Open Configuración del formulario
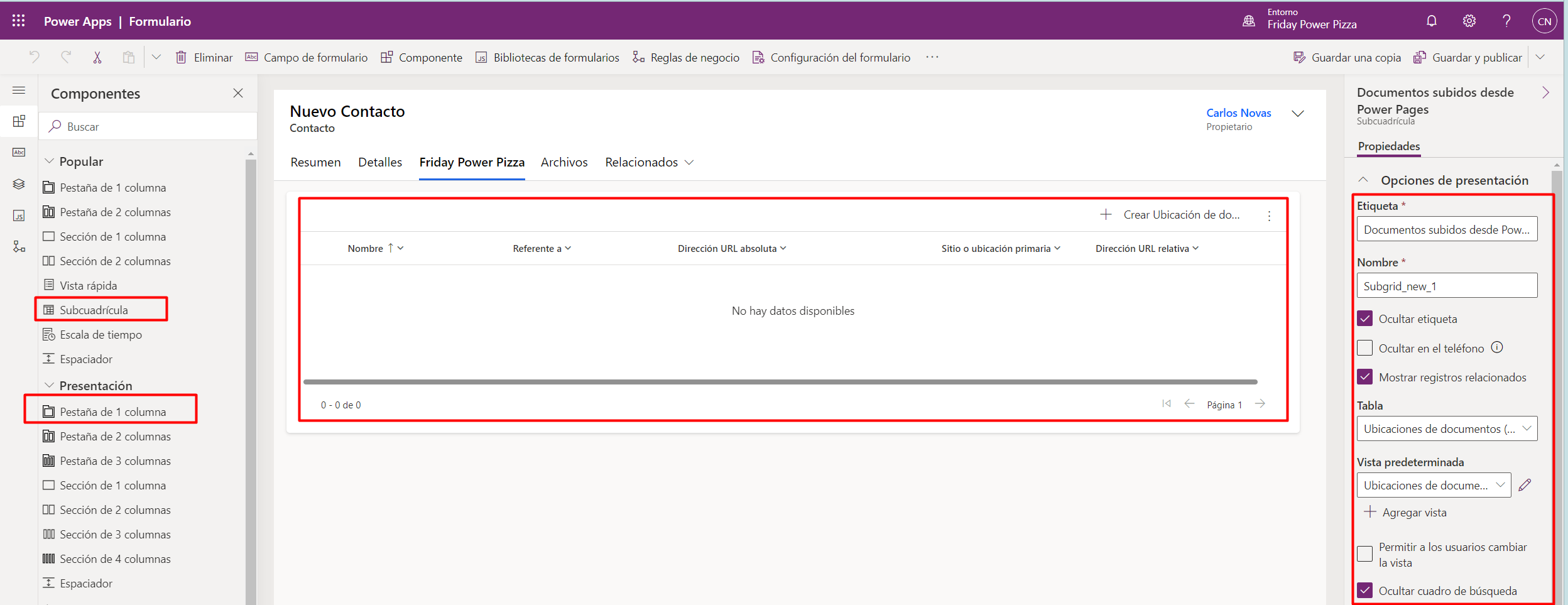This screenshot has width=1568, height=605. 832,57
